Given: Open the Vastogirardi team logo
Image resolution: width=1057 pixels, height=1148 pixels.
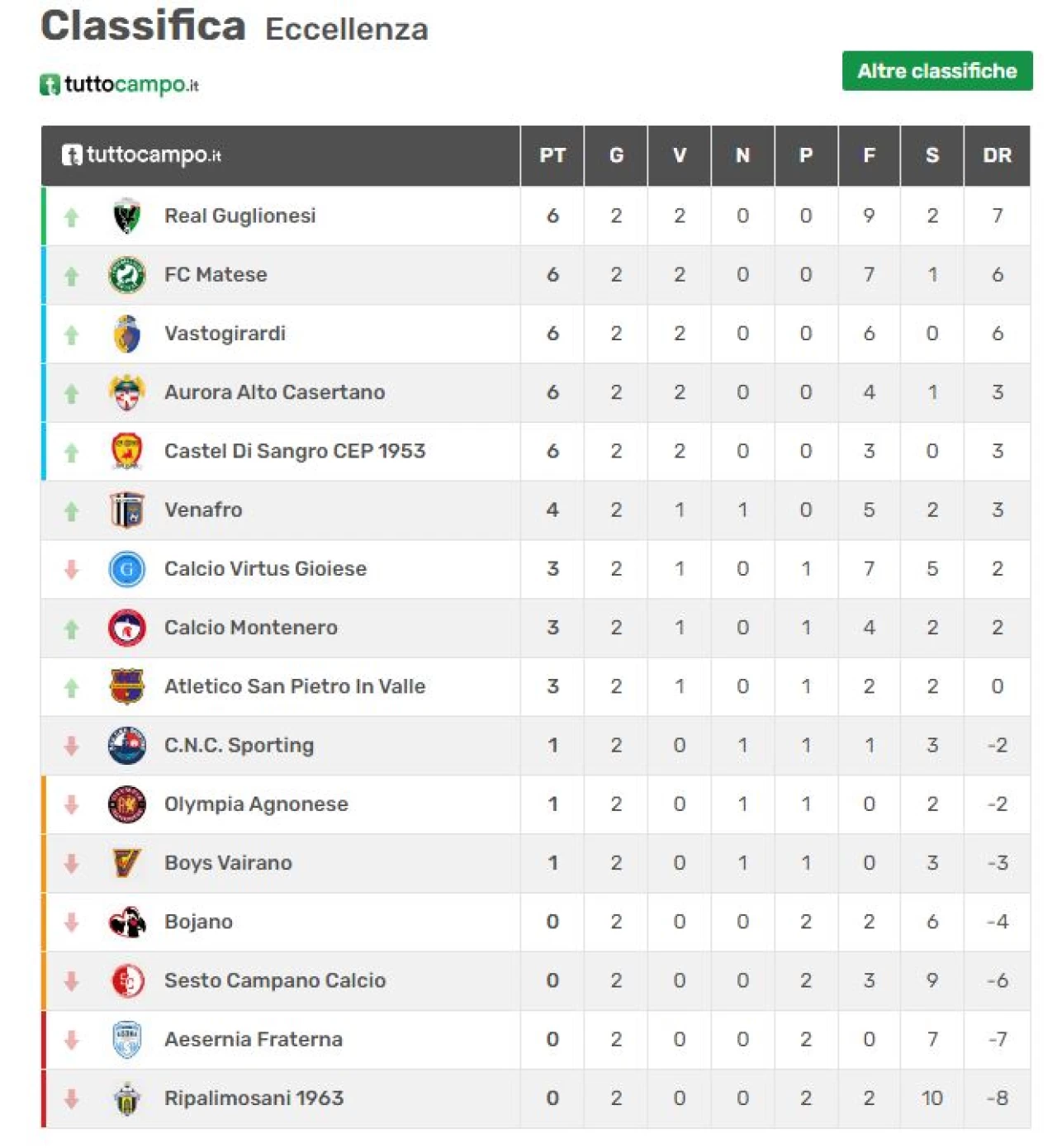Looking at the screenshot, I should point(126,334).
